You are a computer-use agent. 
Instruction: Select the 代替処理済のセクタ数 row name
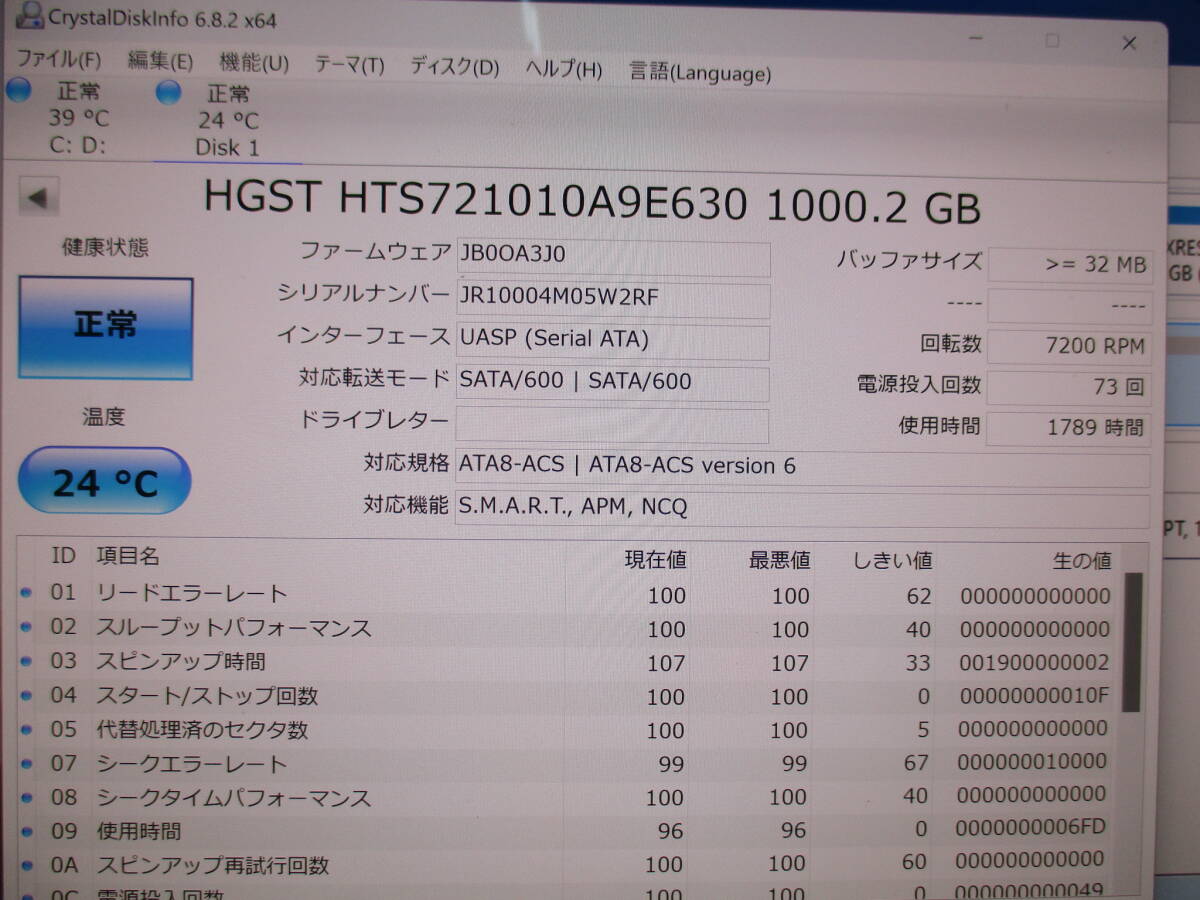tap(201, 730)
